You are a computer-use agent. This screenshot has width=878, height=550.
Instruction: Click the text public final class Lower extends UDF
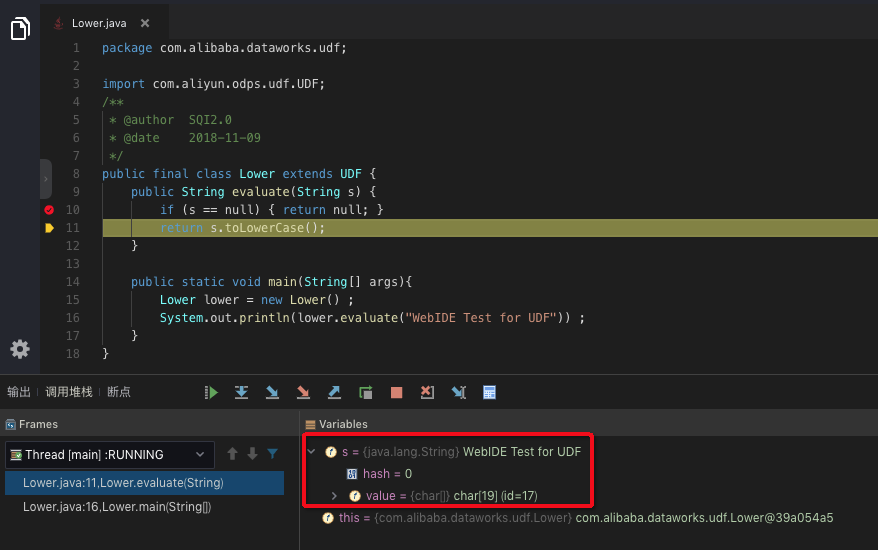(232, 174)
